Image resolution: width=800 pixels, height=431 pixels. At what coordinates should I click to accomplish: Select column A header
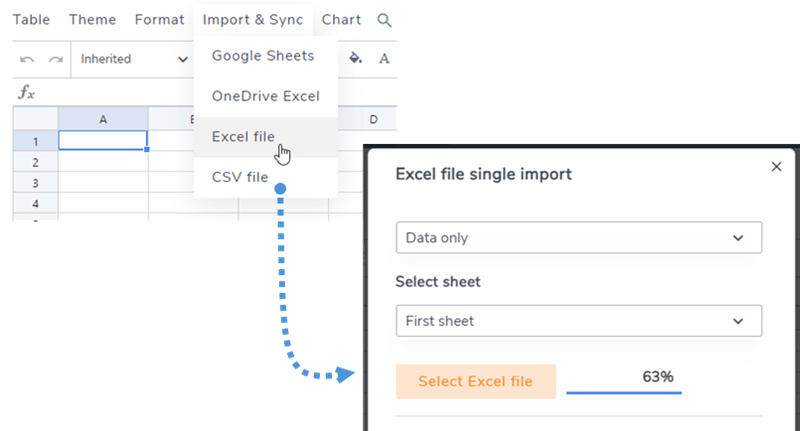pyautogui.click(x=103, y=120)
